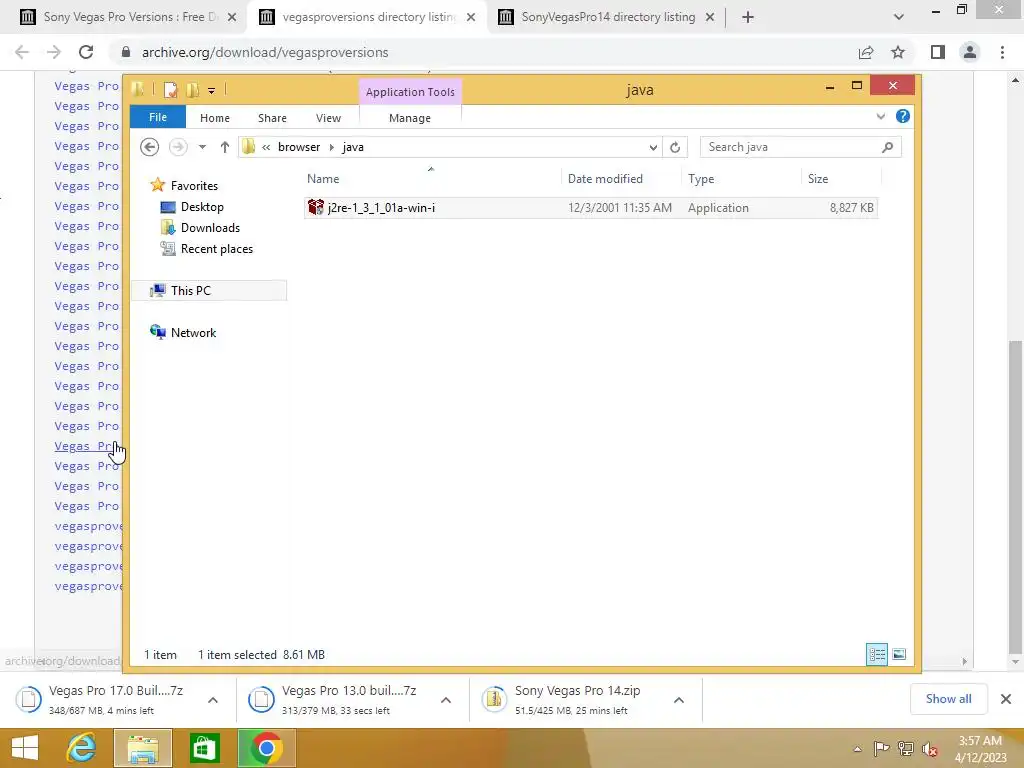The height and width of the screenshot is (768, 1024).
Task: Switch to the Share ribbon tab
Action: (272, 118)
